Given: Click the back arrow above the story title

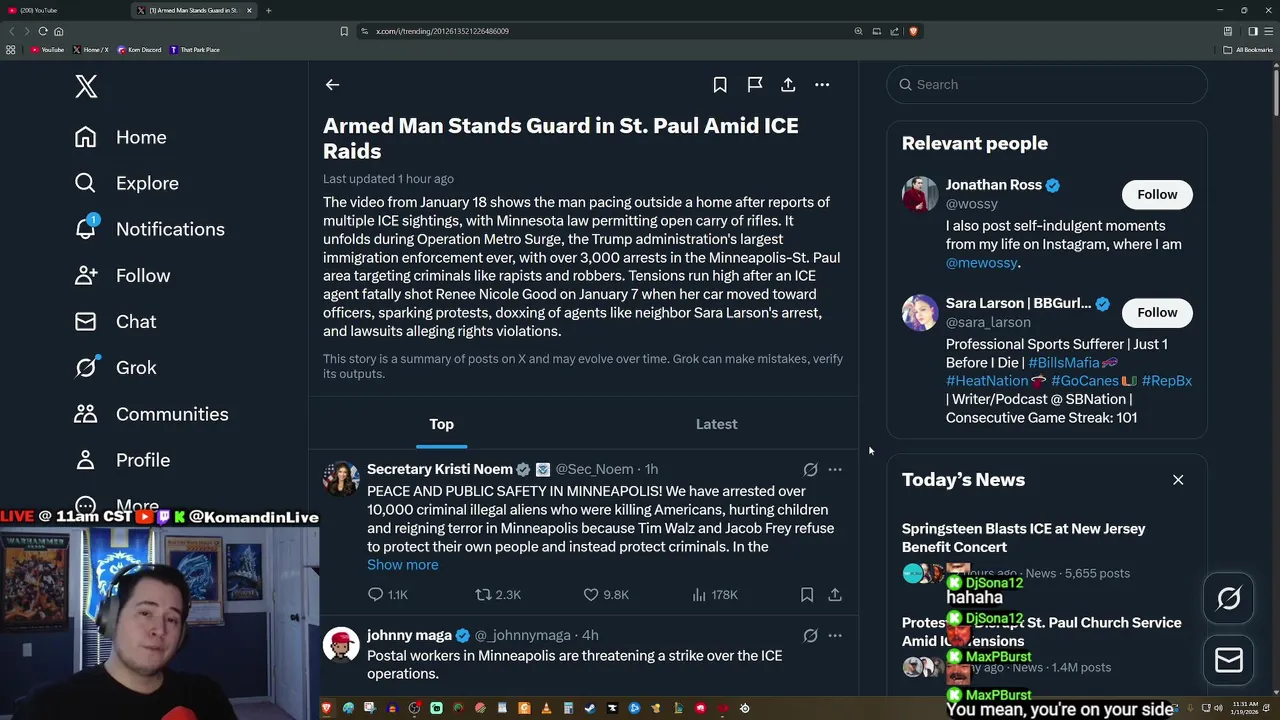Looking at the screenshot, I should 332,85.
